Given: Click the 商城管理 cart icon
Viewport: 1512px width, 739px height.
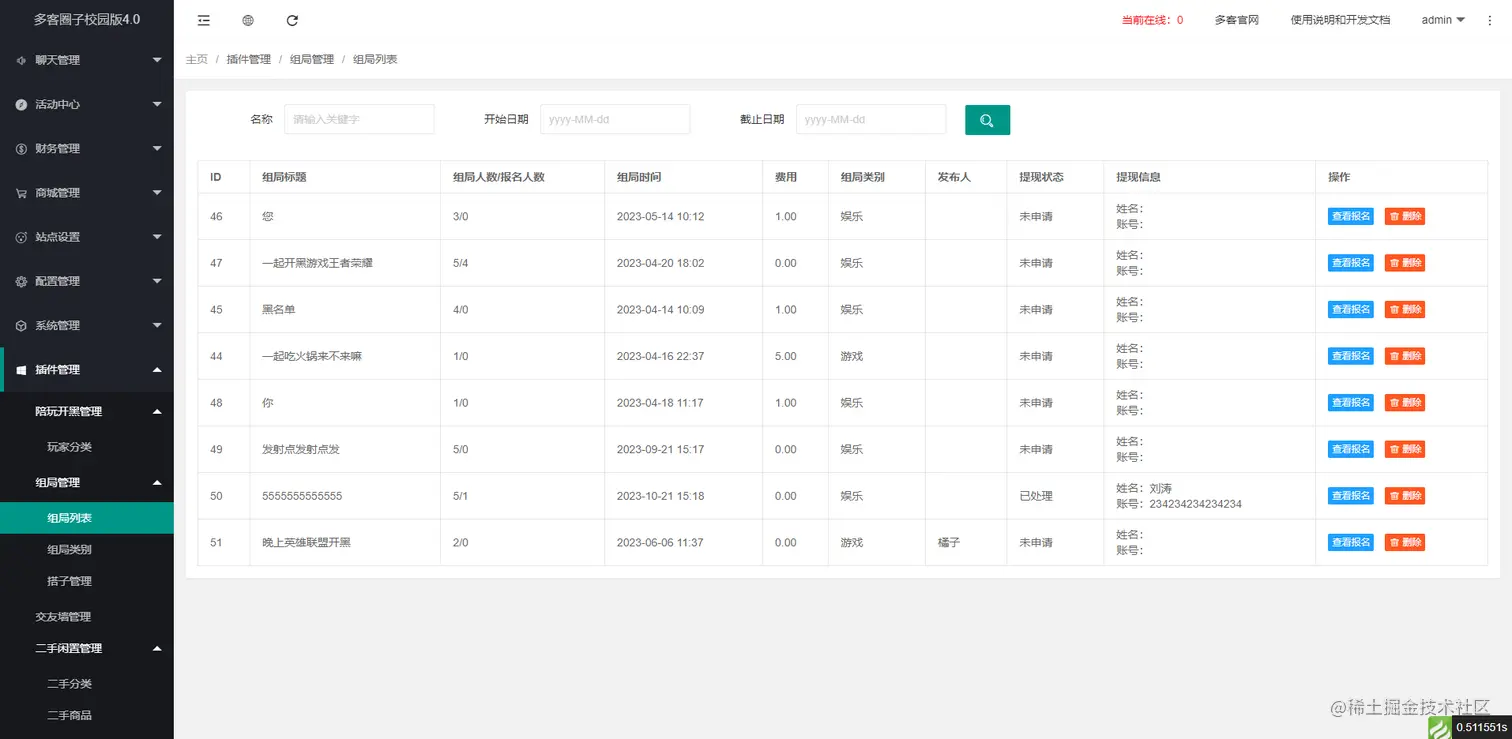Looking at the screenshot, I should coord(22,193).
